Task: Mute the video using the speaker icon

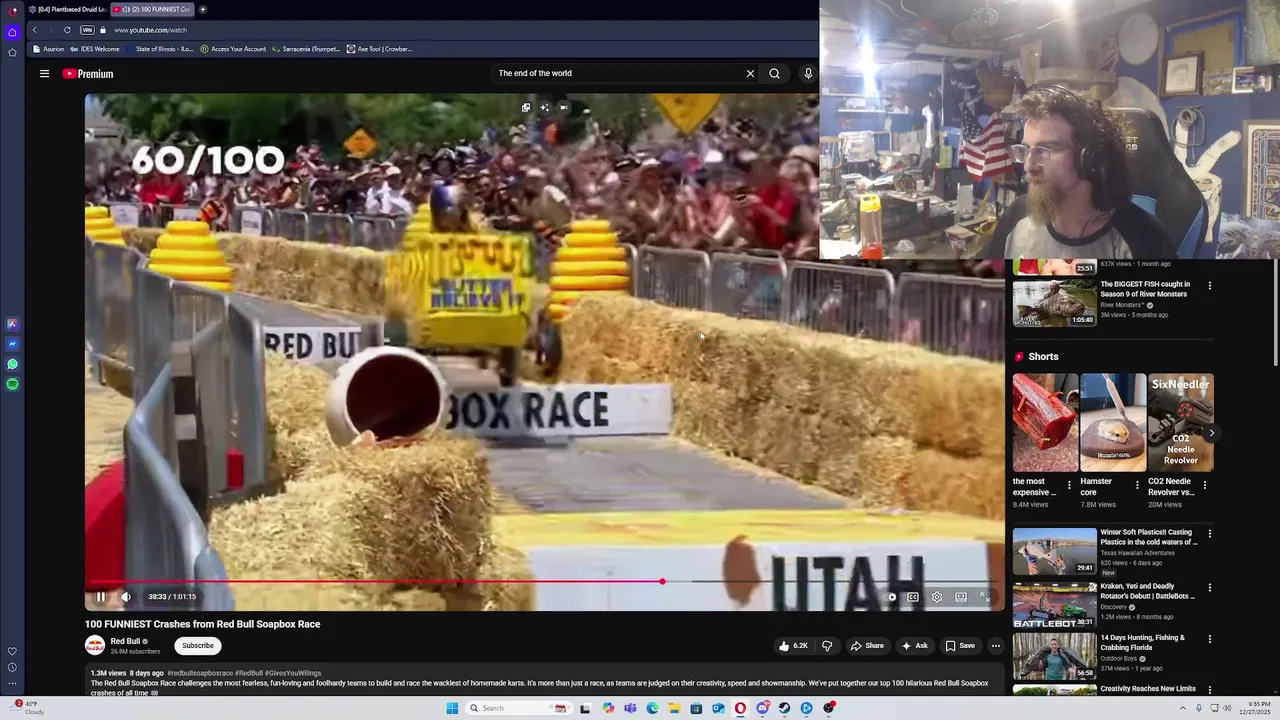Action: tap(126, 597)
